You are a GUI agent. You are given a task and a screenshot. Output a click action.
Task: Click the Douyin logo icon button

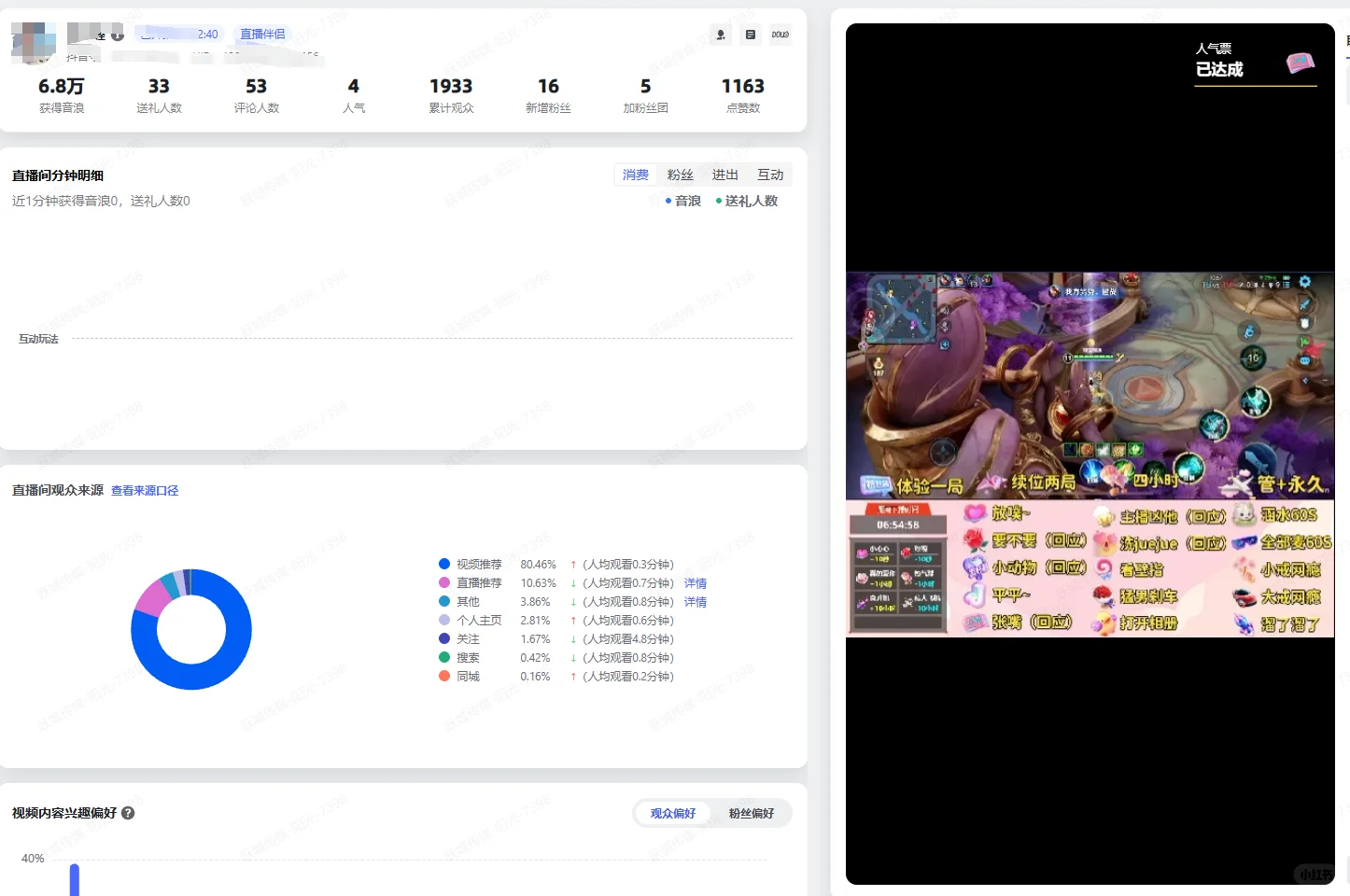pos(780,35)
